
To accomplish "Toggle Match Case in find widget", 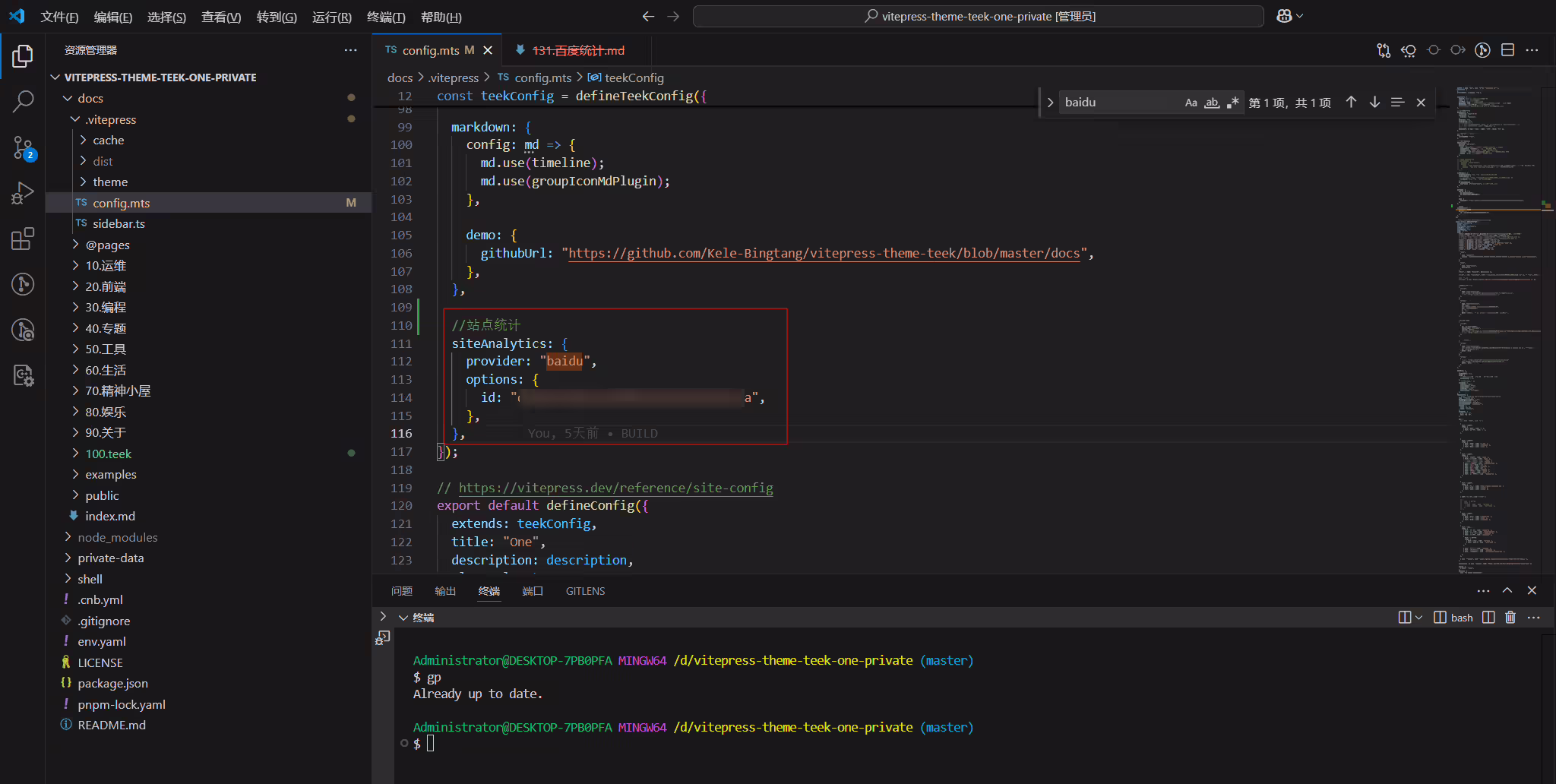I will click(x=1191, y=103).
